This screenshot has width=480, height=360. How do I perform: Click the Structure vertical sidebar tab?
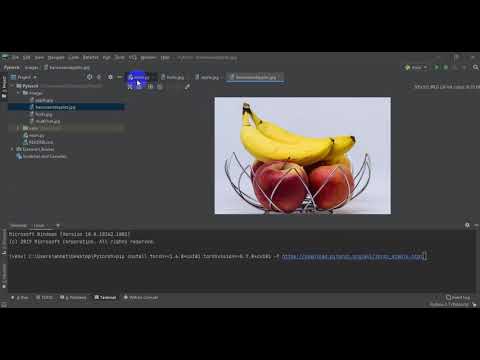point(4,242)
